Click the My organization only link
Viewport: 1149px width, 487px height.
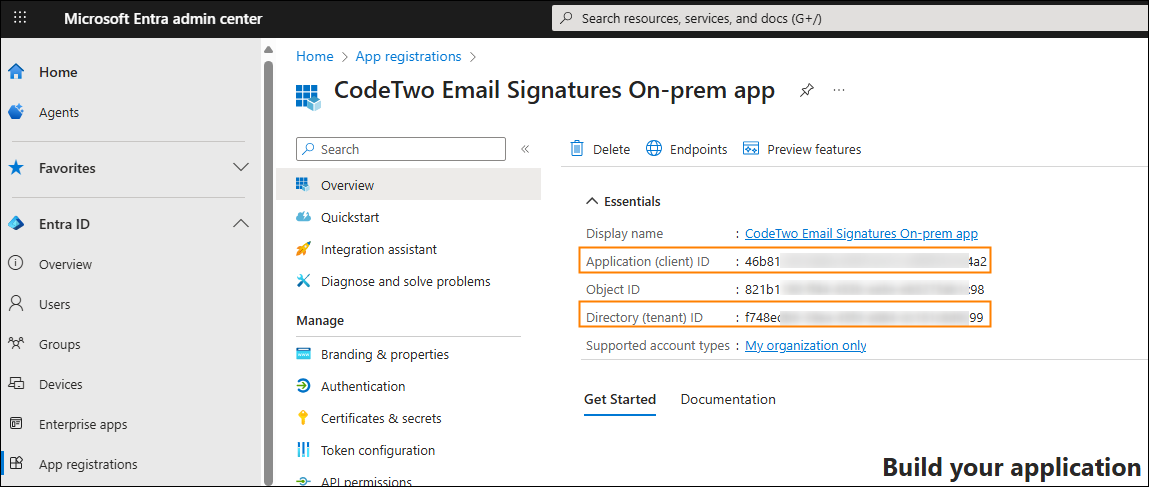805,345
